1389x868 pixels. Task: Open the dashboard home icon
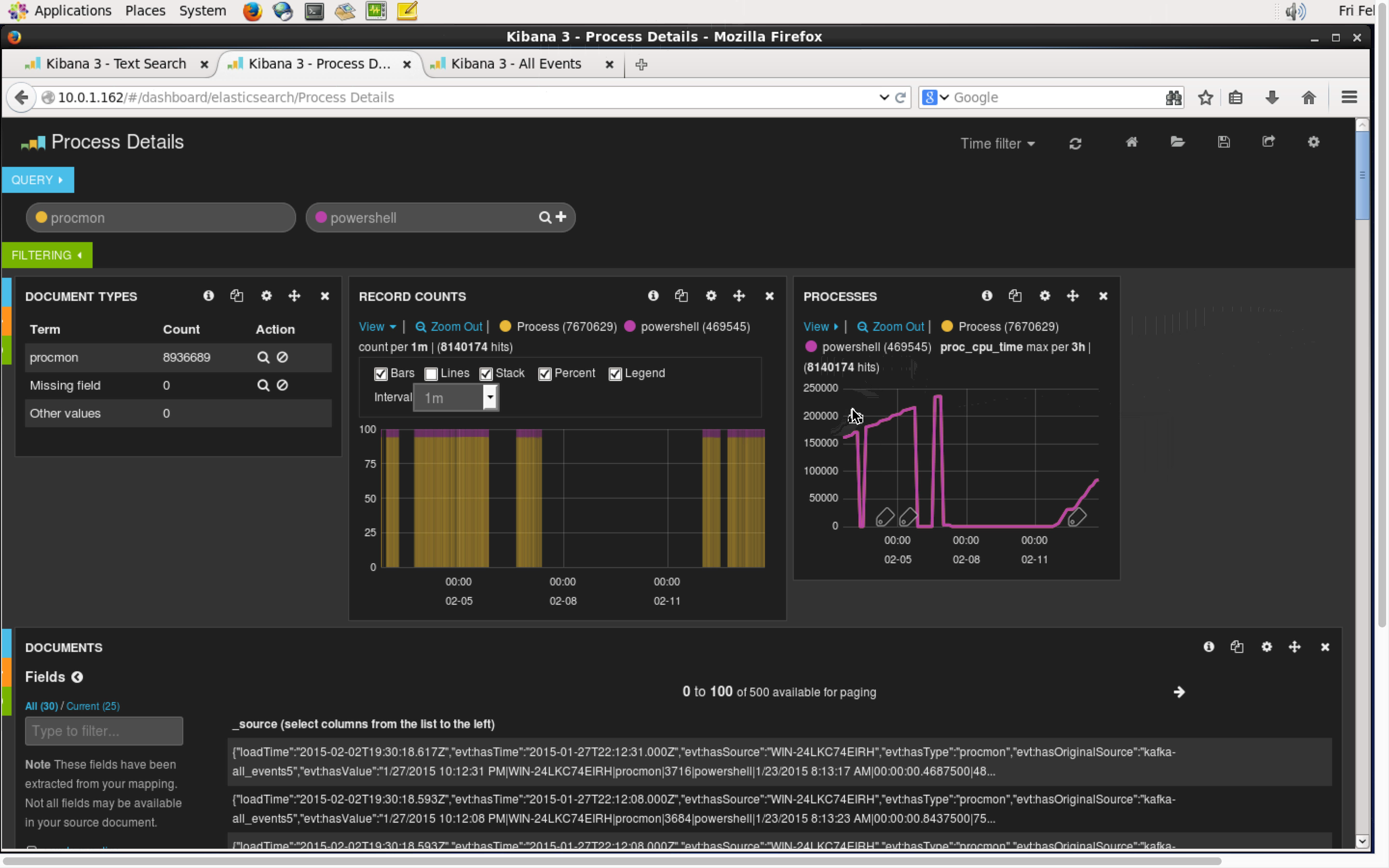tap(1131, 142)
